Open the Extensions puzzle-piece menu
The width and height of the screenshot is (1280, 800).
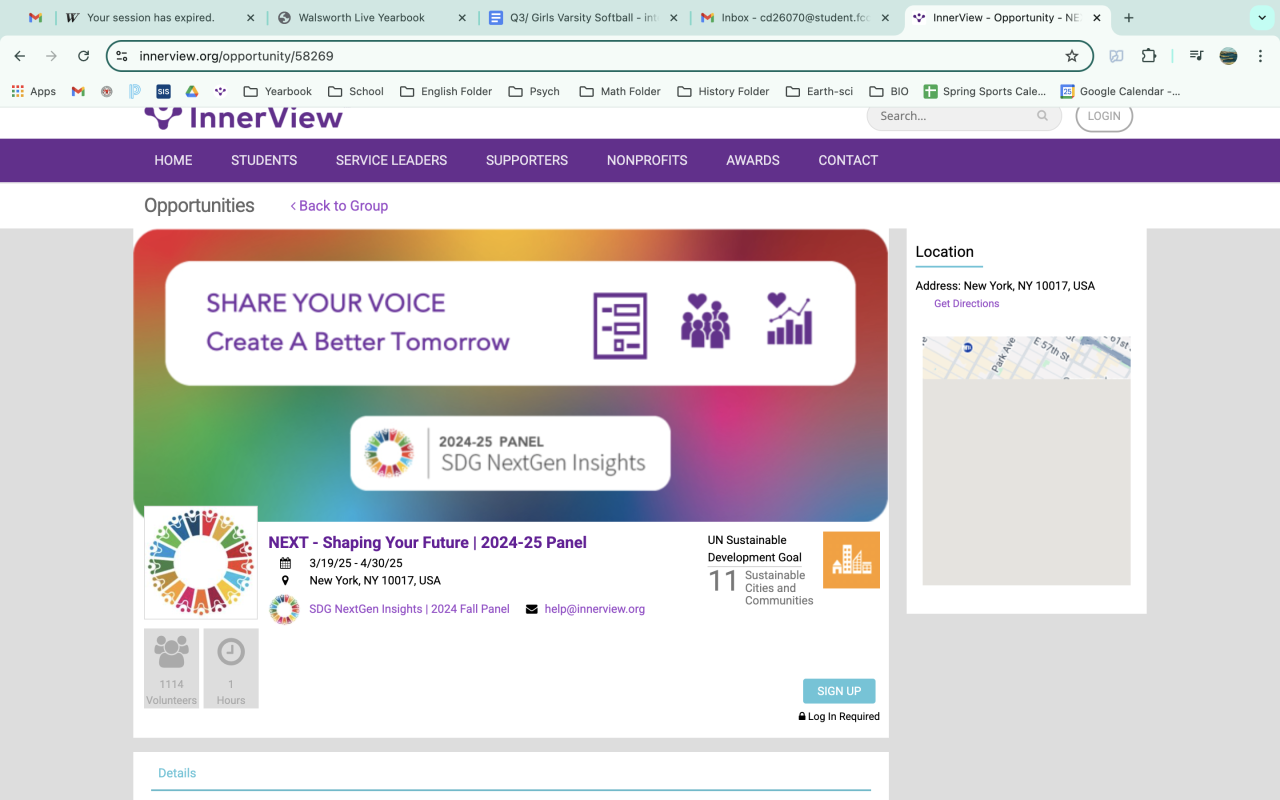[1149, 56]
